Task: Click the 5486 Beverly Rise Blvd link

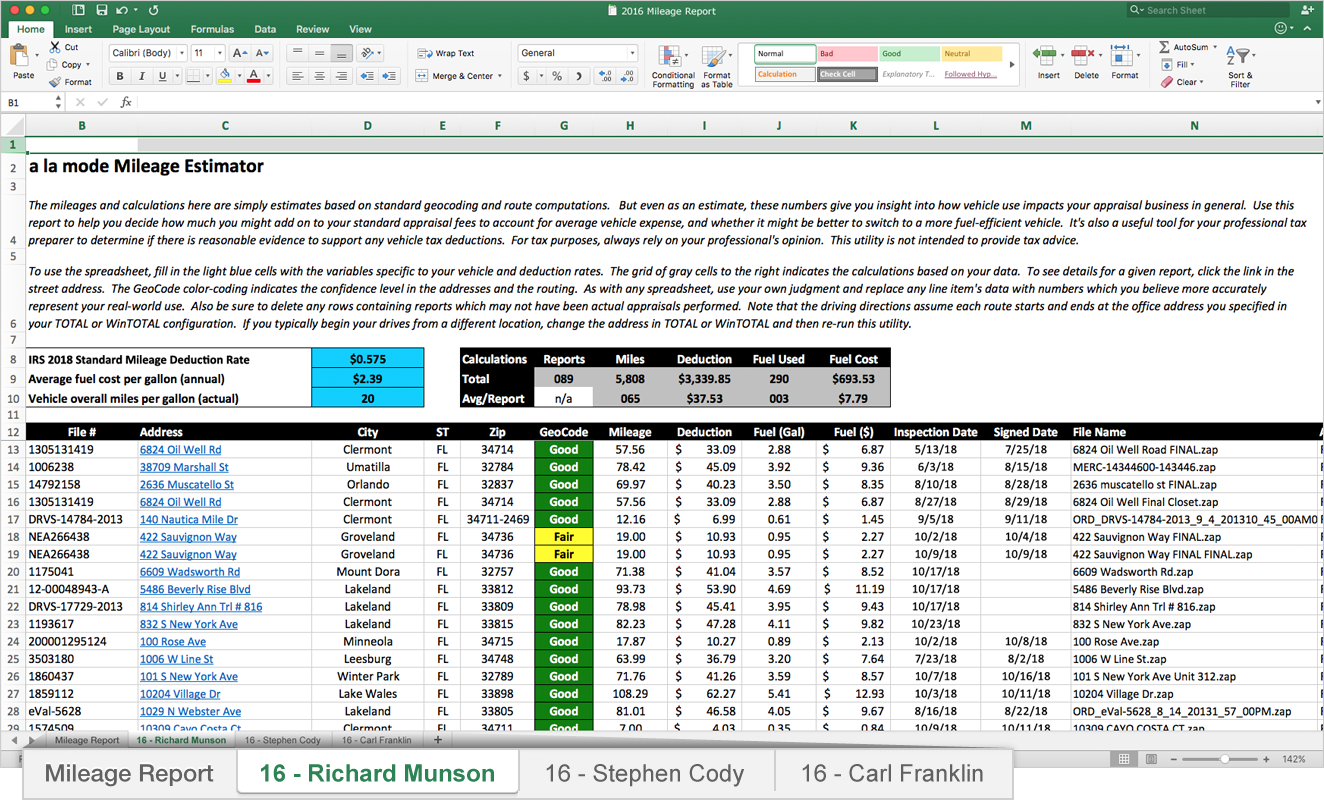Action: [x=195, y=589]
